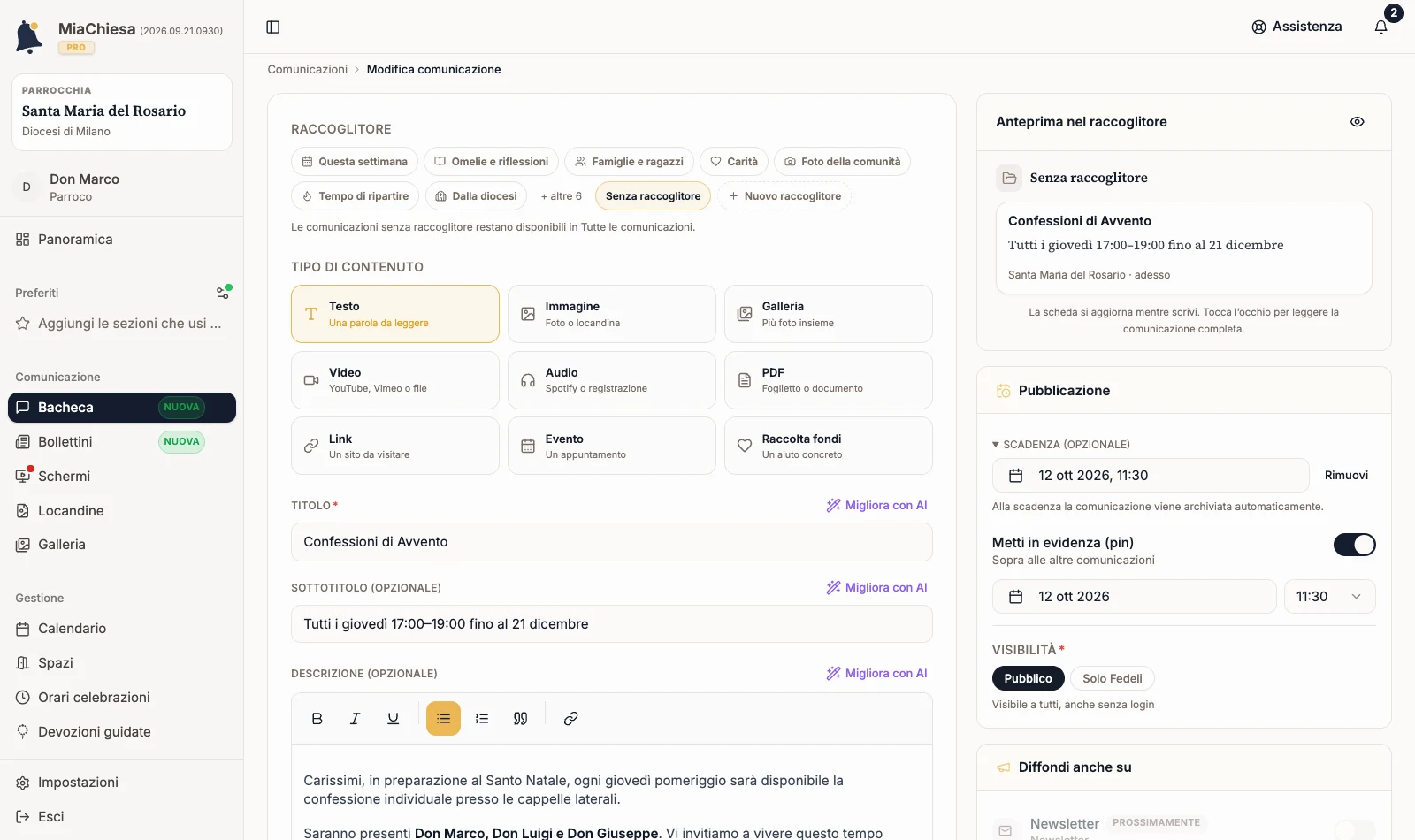Select Evento content type

(612, 446)
